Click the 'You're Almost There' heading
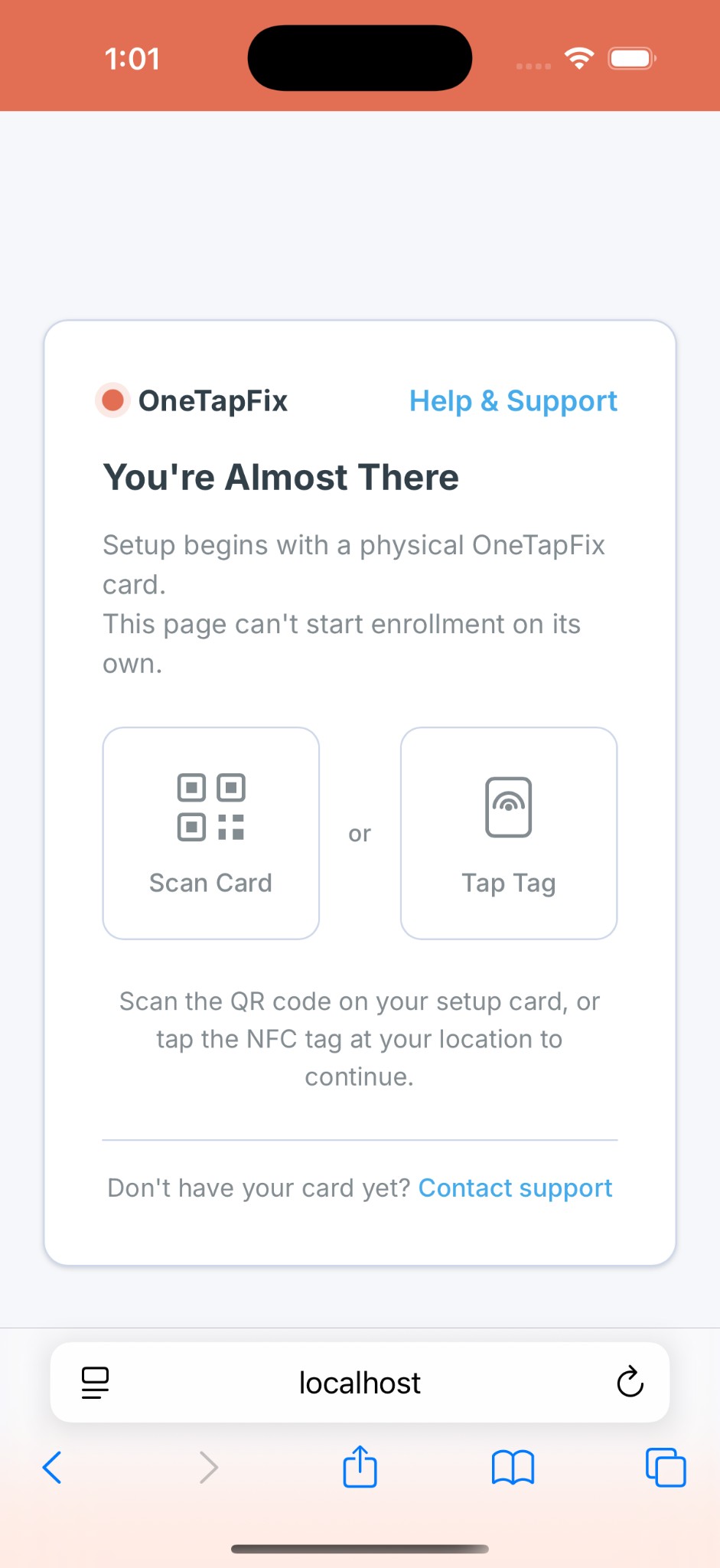The image size is (720, 1568). click(x=281, y=476)
